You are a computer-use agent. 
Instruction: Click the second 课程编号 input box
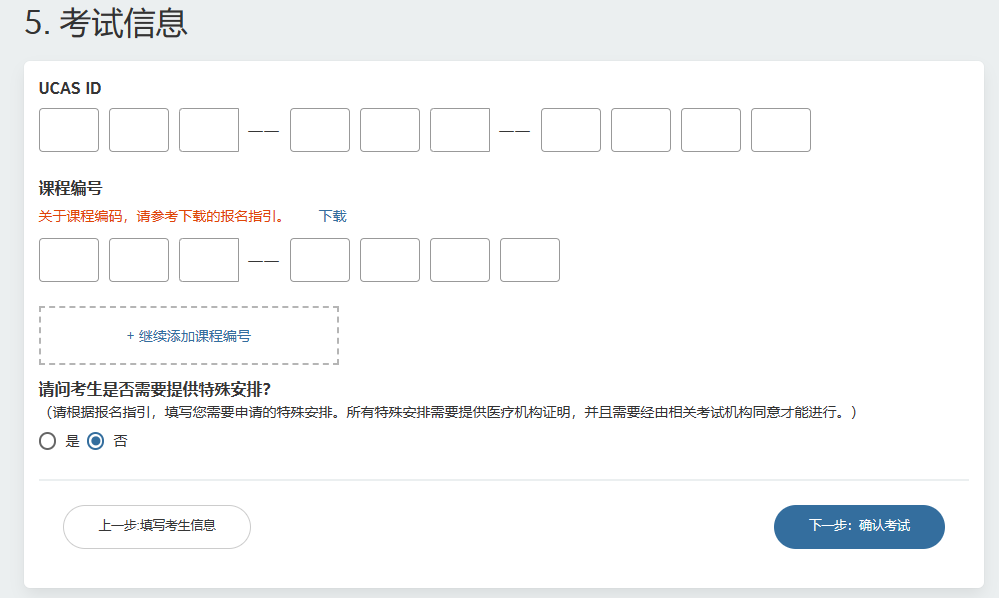[139, 260]
